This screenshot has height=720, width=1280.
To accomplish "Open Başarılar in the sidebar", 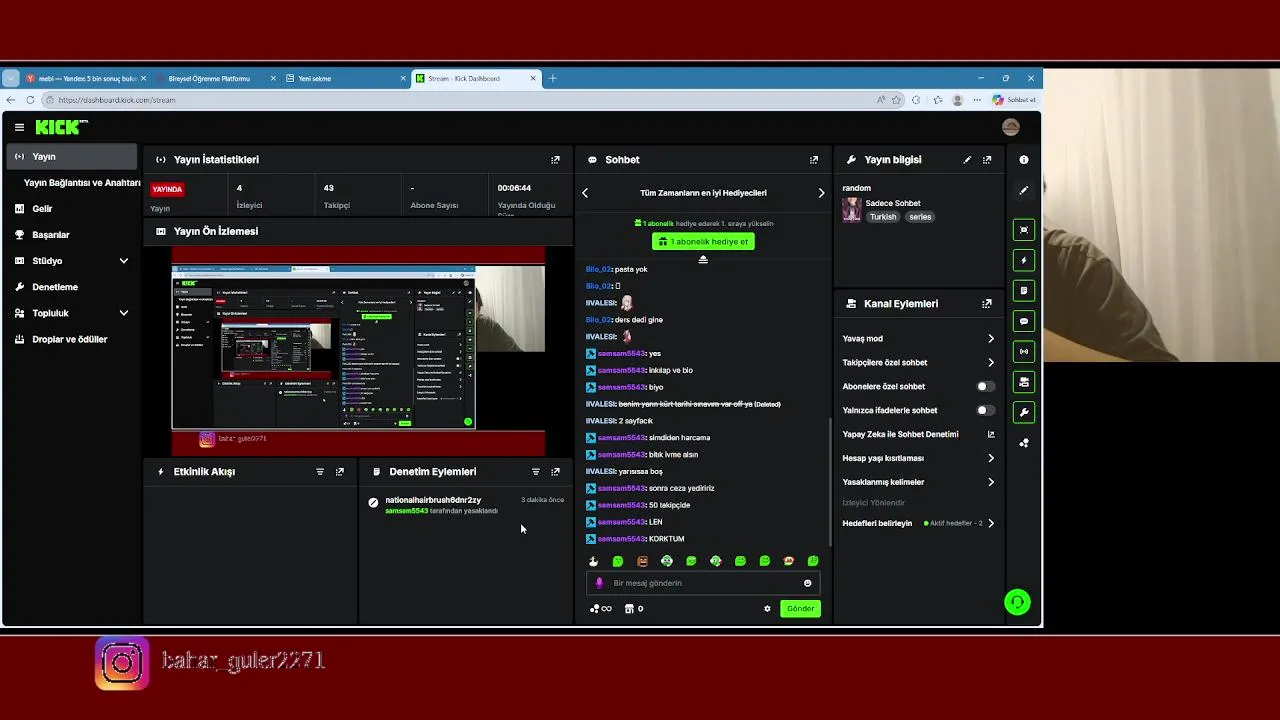I will point(72,235).
